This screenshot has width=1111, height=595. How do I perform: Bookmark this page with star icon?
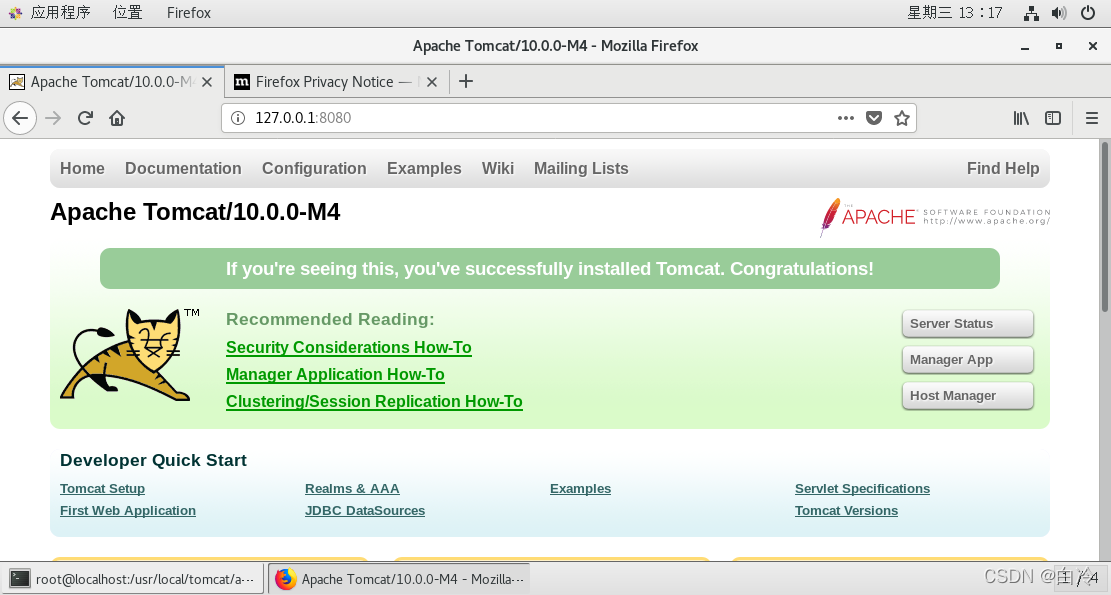[x=901, y=118]
